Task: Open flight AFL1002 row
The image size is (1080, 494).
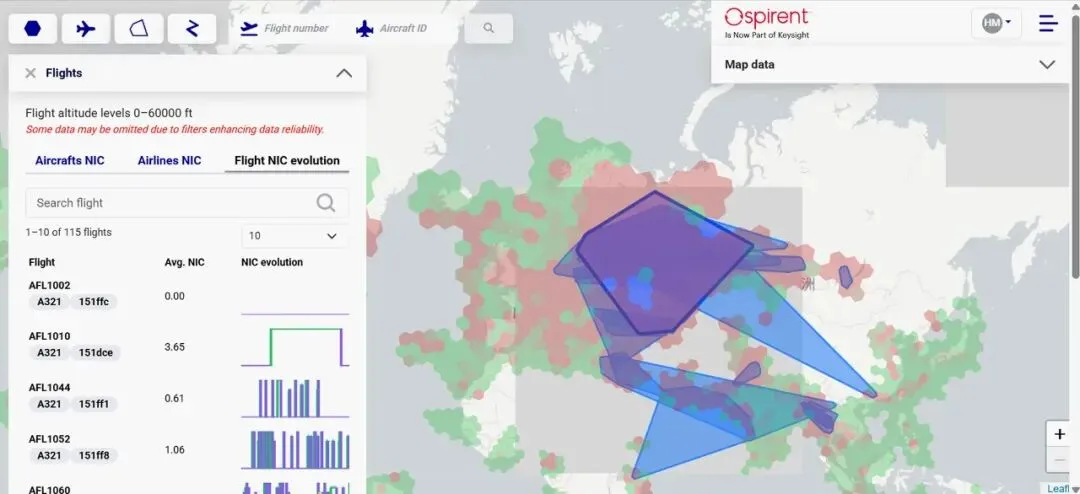Action: [187, 296]
